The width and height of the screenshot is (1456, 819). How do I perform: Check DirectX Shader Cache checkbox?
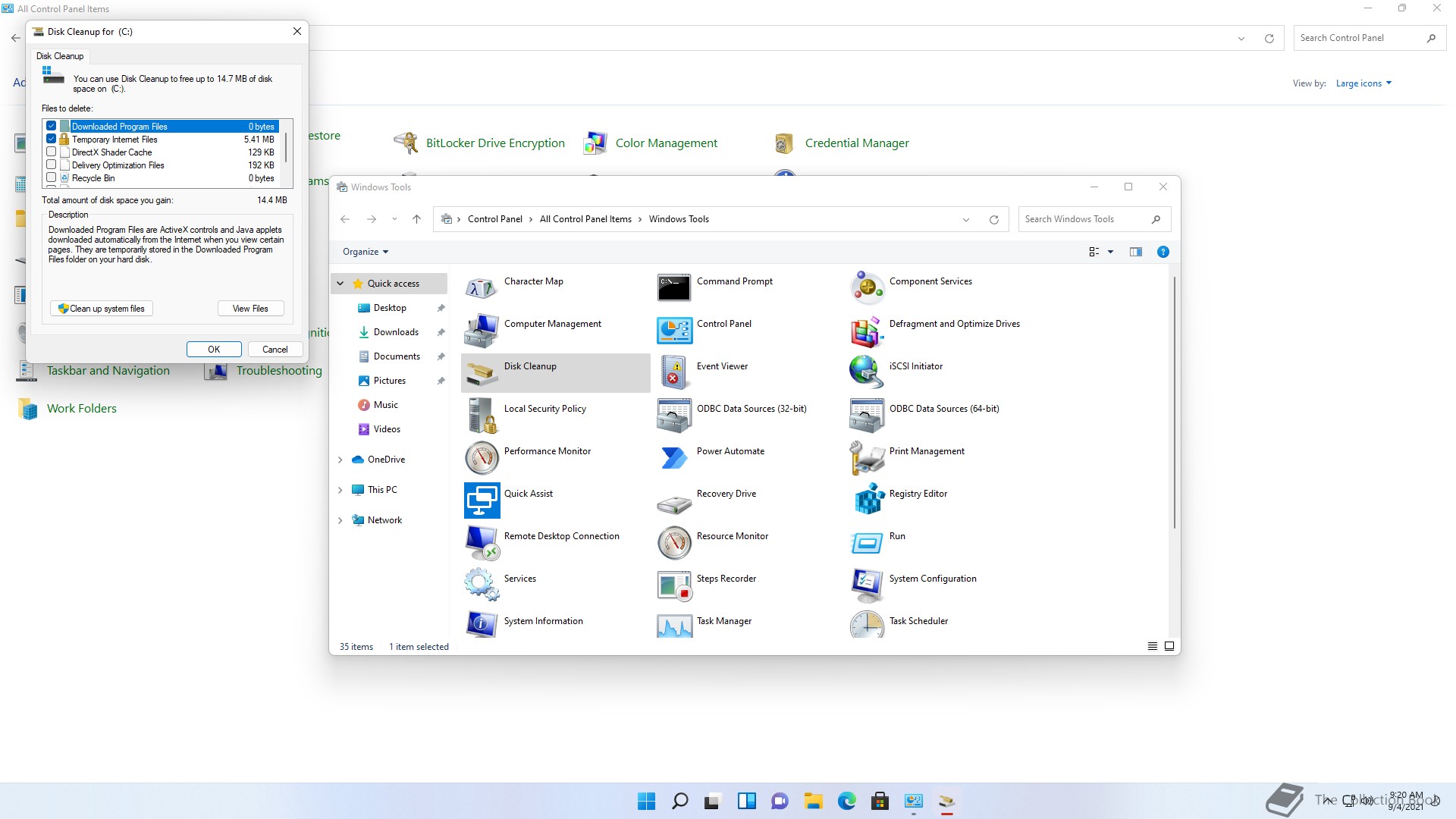click(x=52, y=152)
